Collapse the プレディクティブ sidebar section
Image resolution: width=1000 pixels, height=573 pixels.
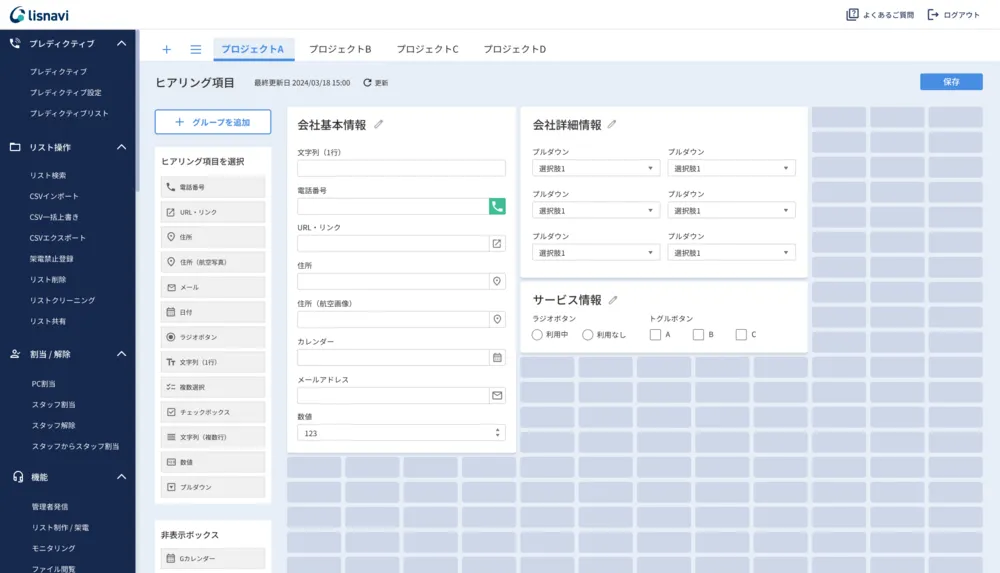click(x=121, y=43)
